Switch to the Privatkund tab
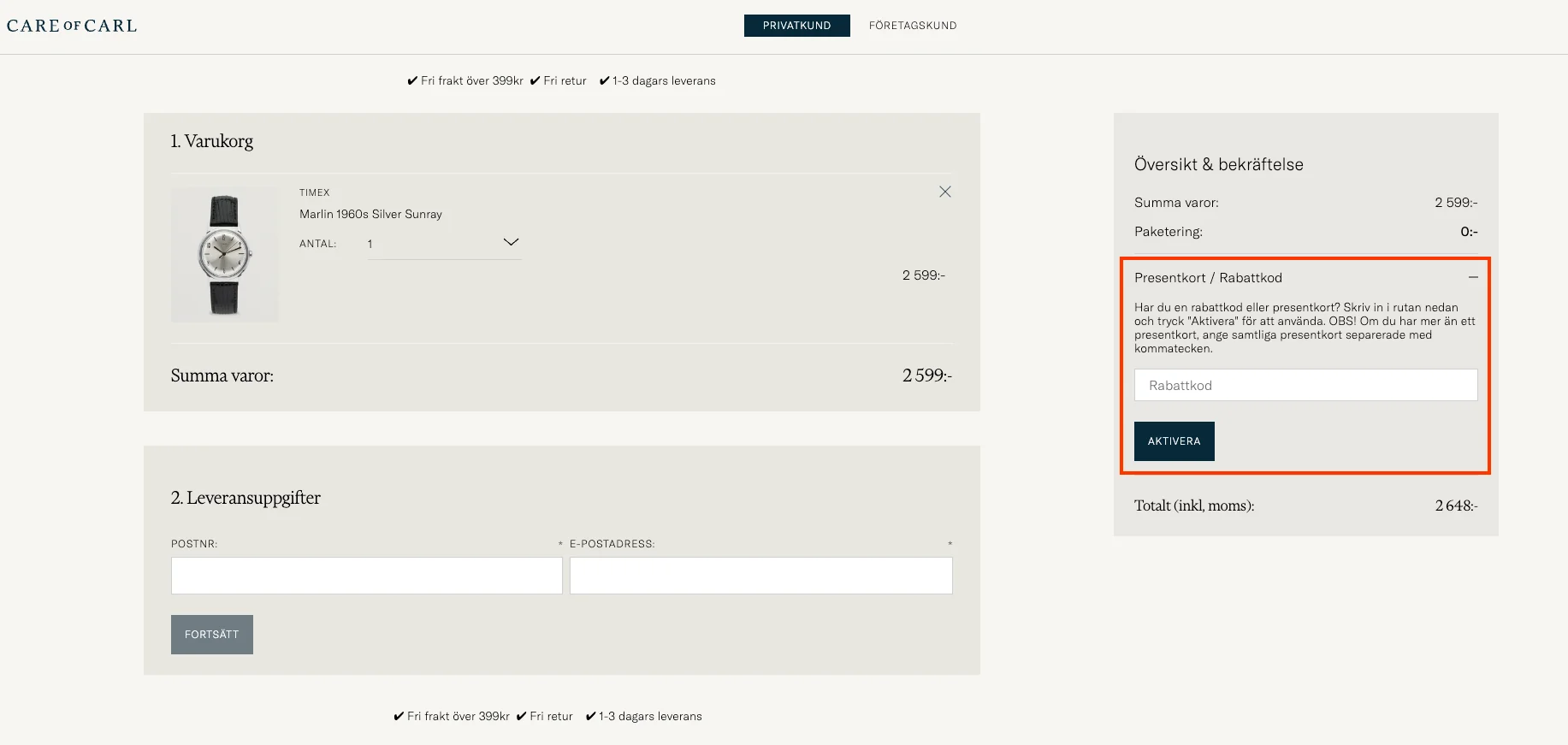1568x745 pixels. click(x=796, y=26)
